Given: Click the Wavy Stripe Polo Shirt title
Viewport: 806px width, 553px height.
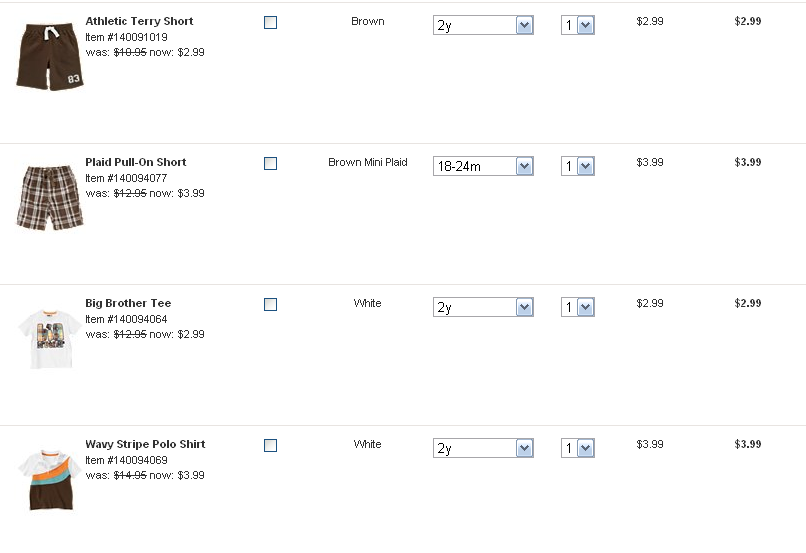Looking at the screenshot, I should [x=145, y=444].
